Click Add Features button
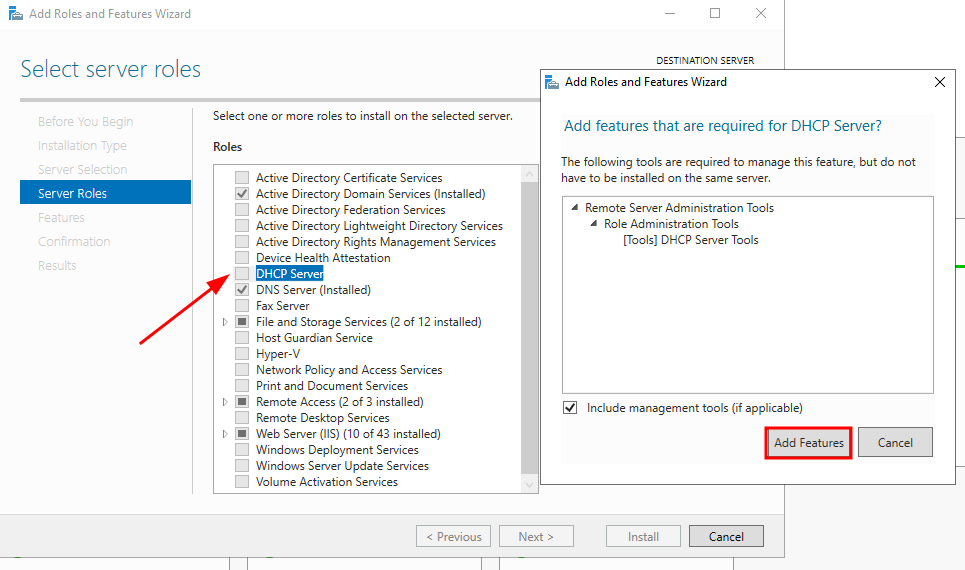Image resolution: width=965 pixels, height=570 pixels. (x=808, y=442)
